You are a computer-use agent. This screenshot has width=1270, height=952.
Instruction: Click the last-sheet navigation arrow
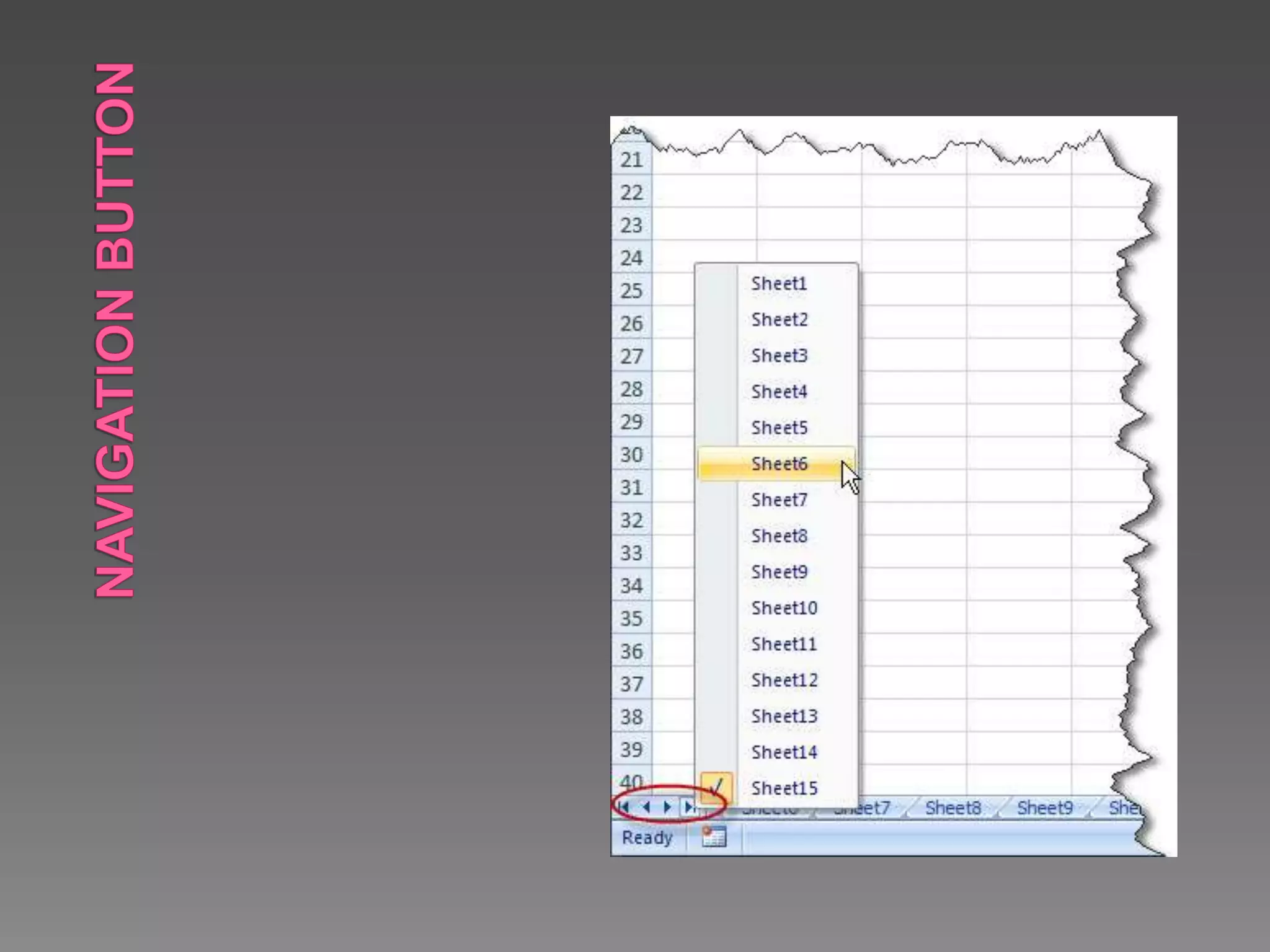(x=689, y=807)
